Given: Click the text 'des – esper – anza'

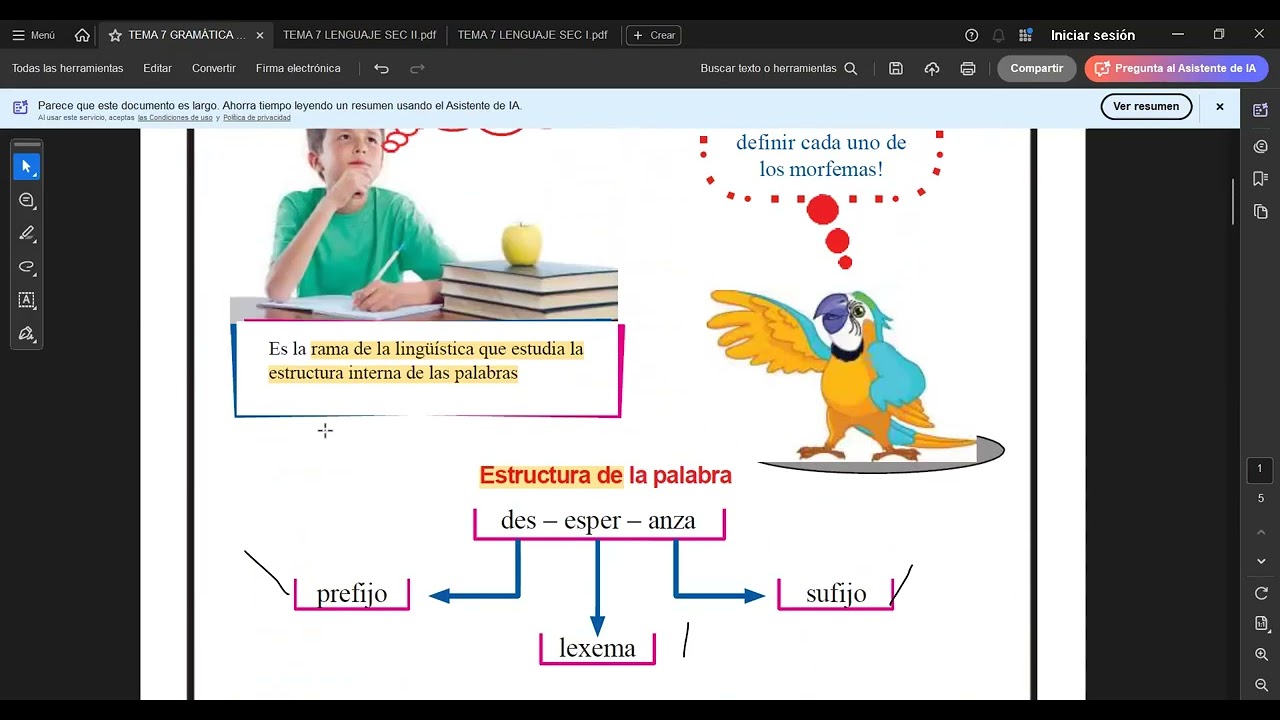Looking at the screenshot, I should (x=598, y=521).
